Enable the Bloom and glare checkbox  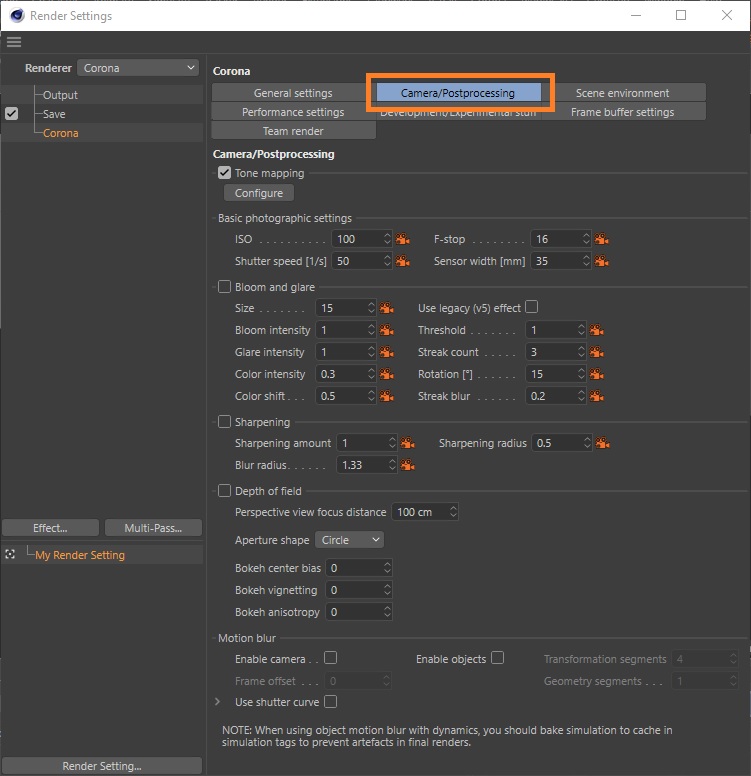[224, 287]
